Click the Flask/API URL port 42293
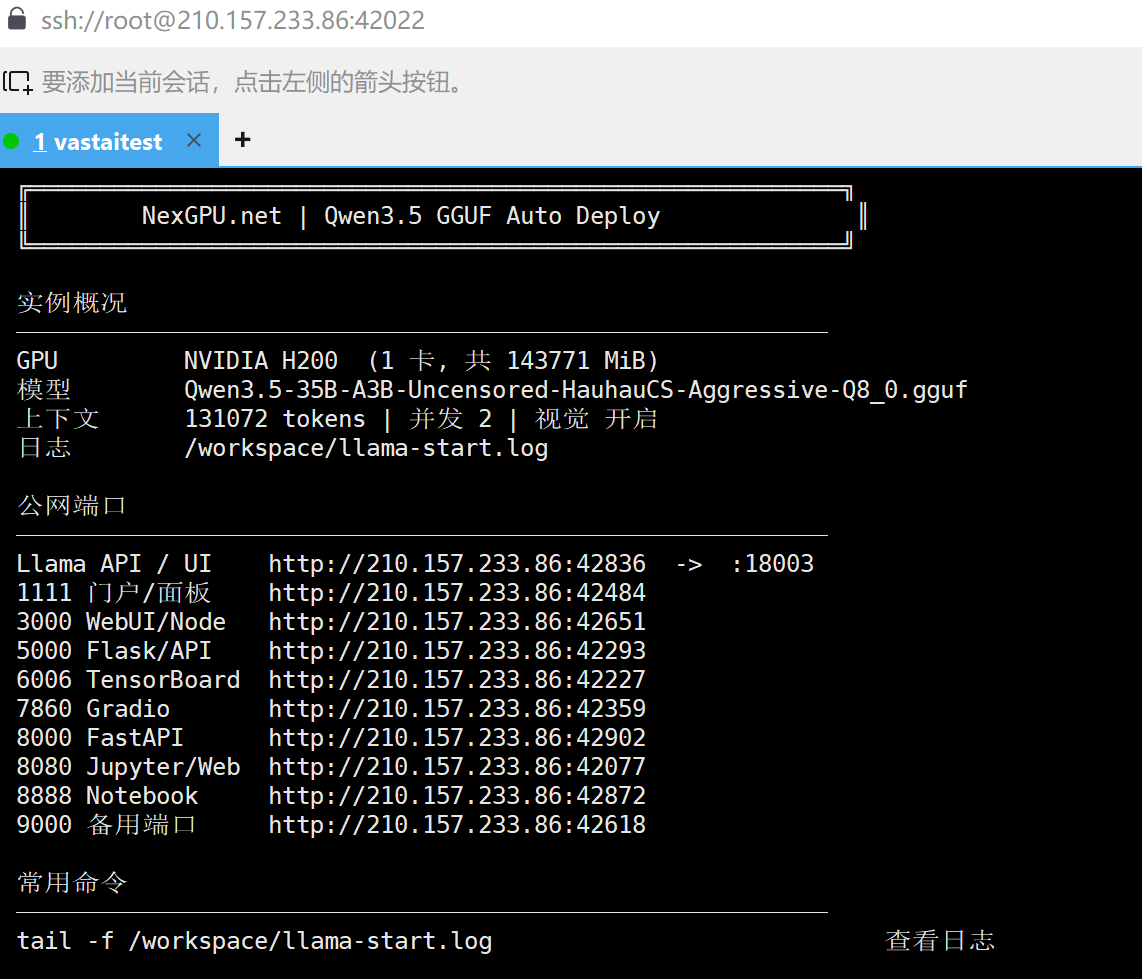This screenshot has width=1142, height=979. pyautogui.click(x=457, y=650)
